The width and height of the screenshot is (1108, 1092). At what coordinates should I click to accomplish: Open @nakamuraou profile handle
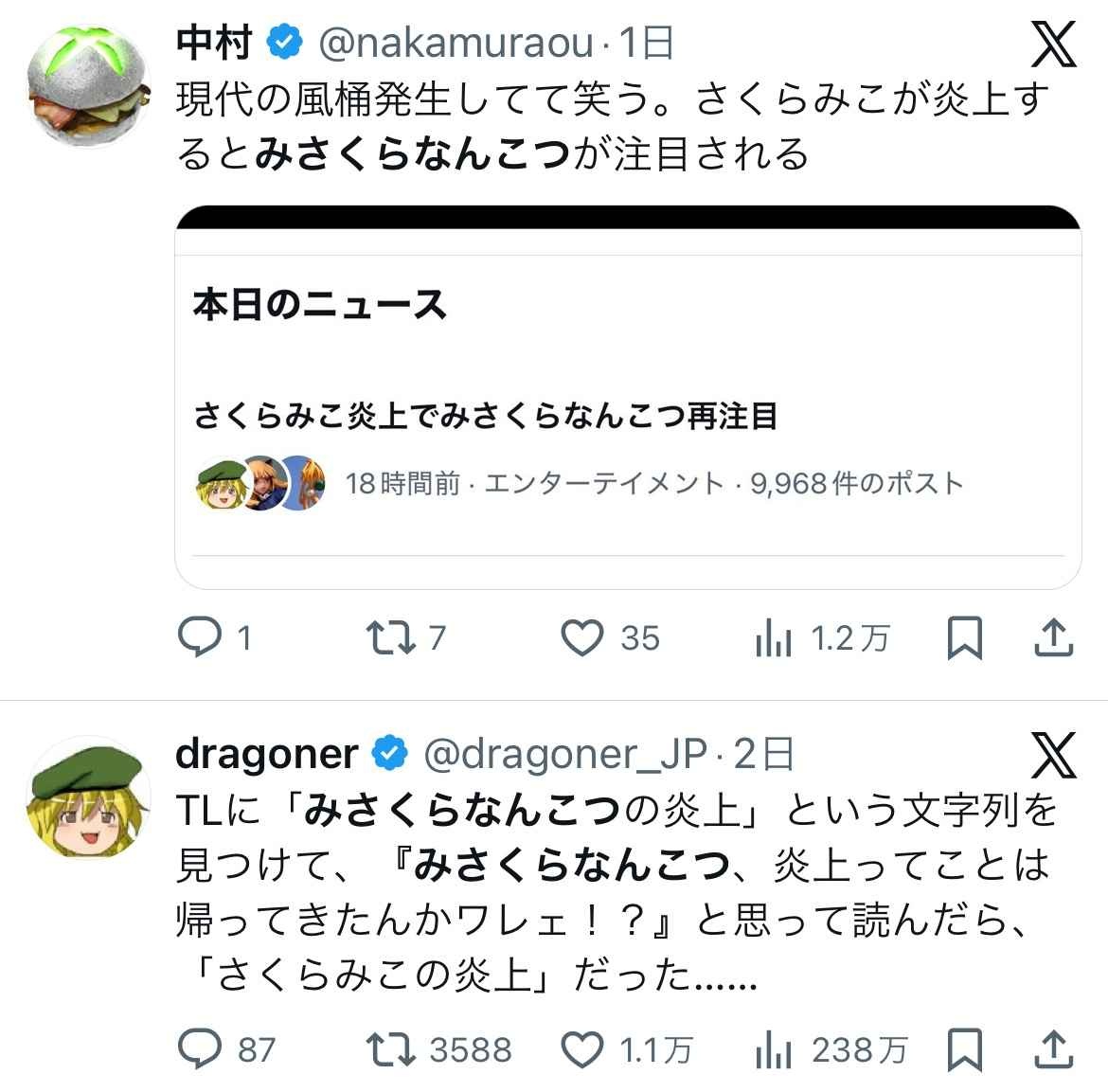[x=456, y=43]
